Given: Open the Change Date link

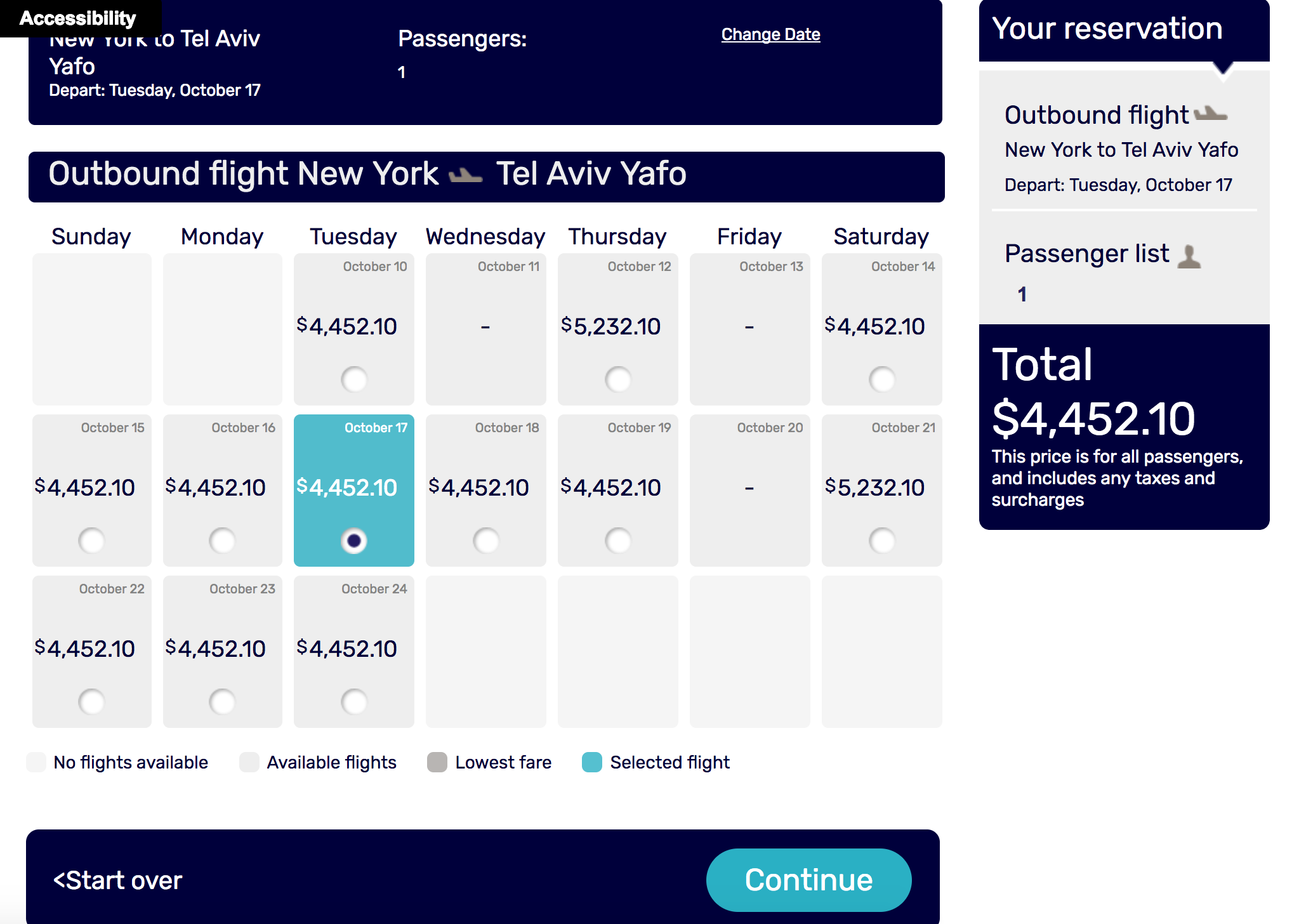Looking at the screenshot, I should pos(770,34).
